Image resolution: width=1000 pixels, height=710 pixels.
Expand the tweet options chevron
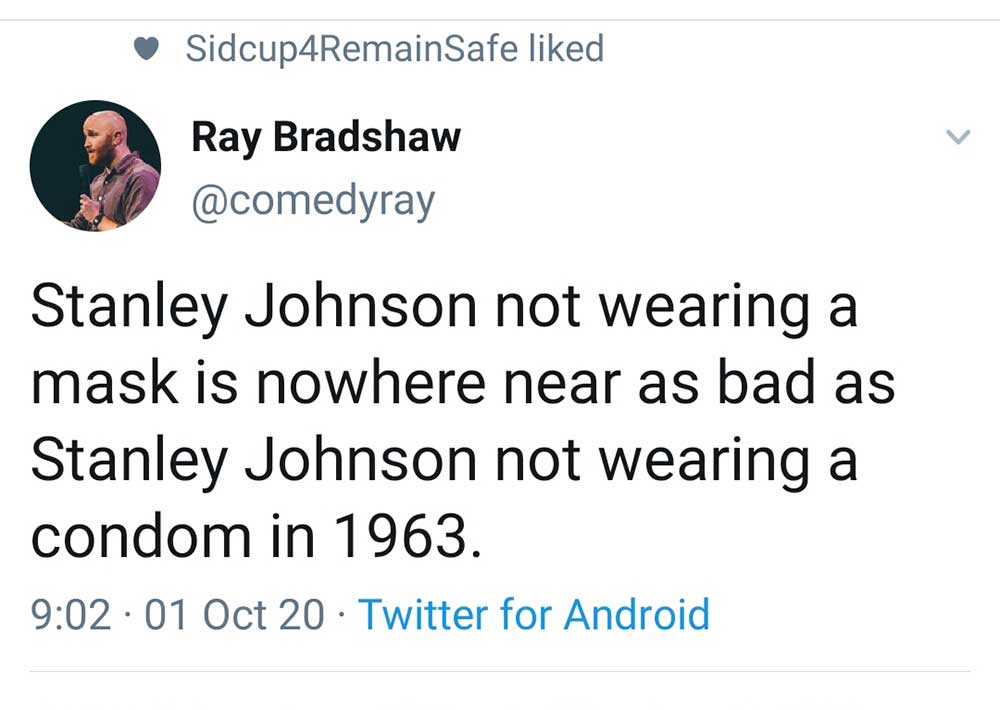[x=957, y=138]
